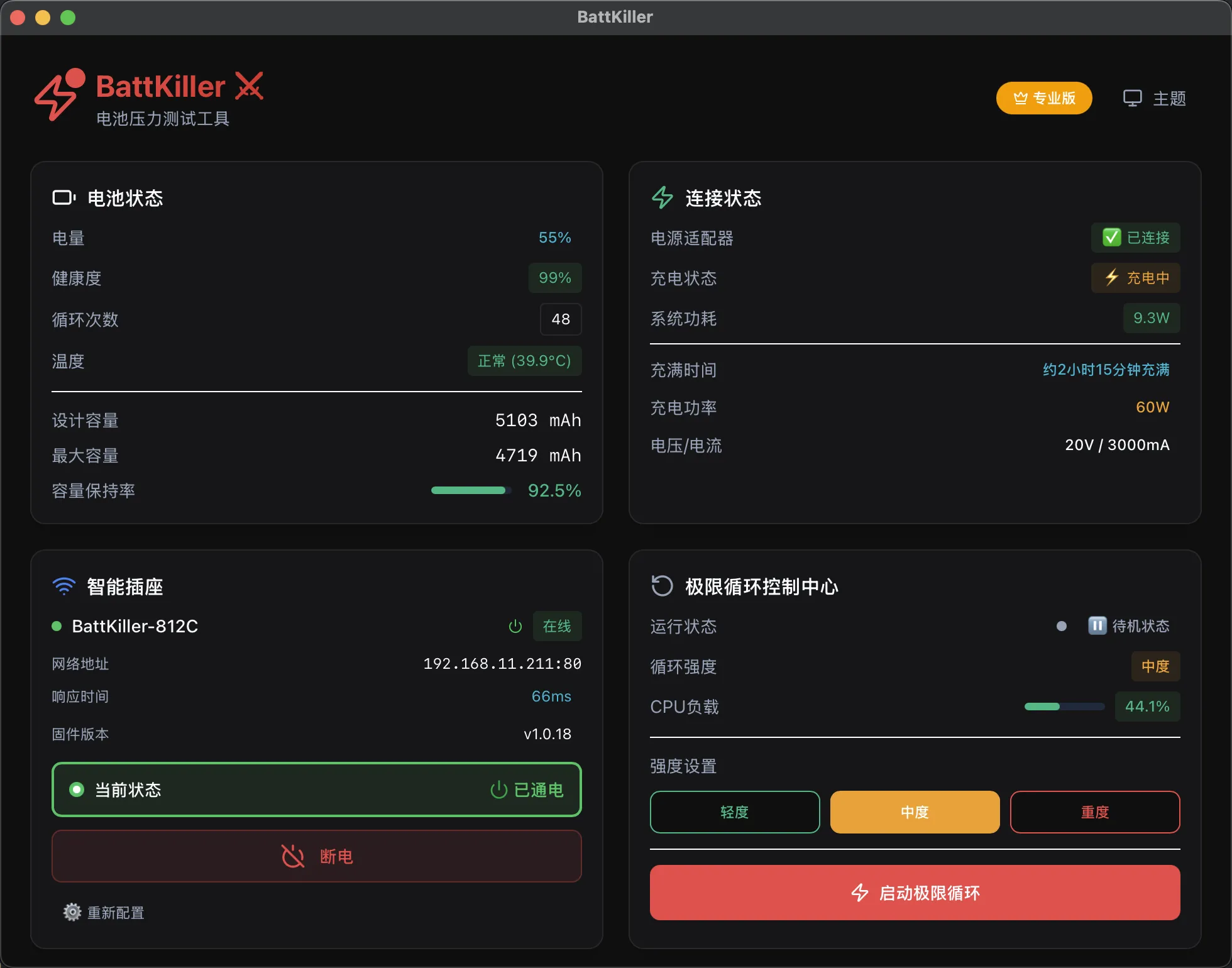Open the 主题 theme selector

coord(1154,98)
